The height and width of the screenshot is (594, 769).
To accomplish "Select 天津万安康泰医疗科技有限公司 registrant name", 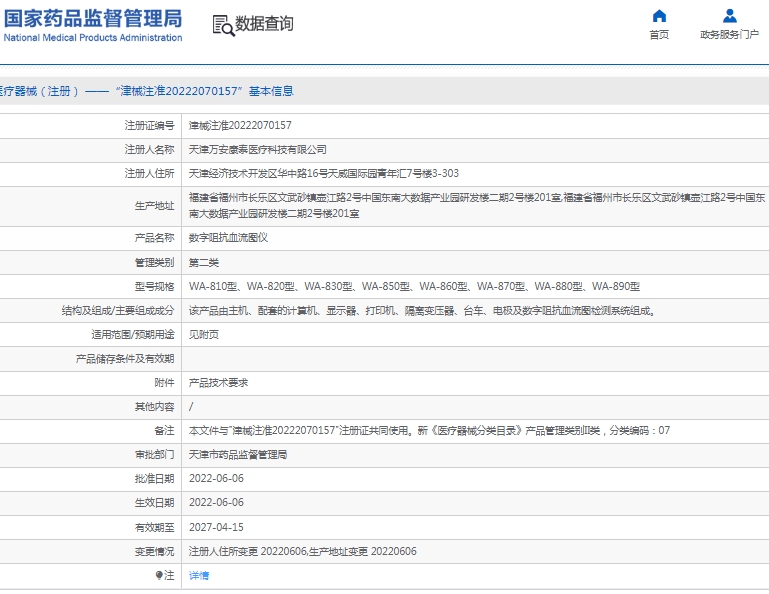I will [257, 150].
